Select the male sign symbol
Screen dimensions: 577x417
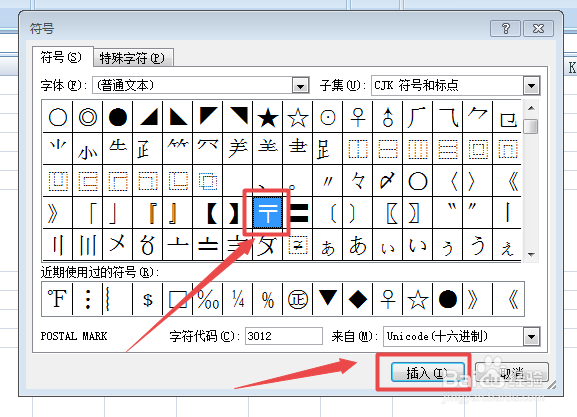point(388,117)
